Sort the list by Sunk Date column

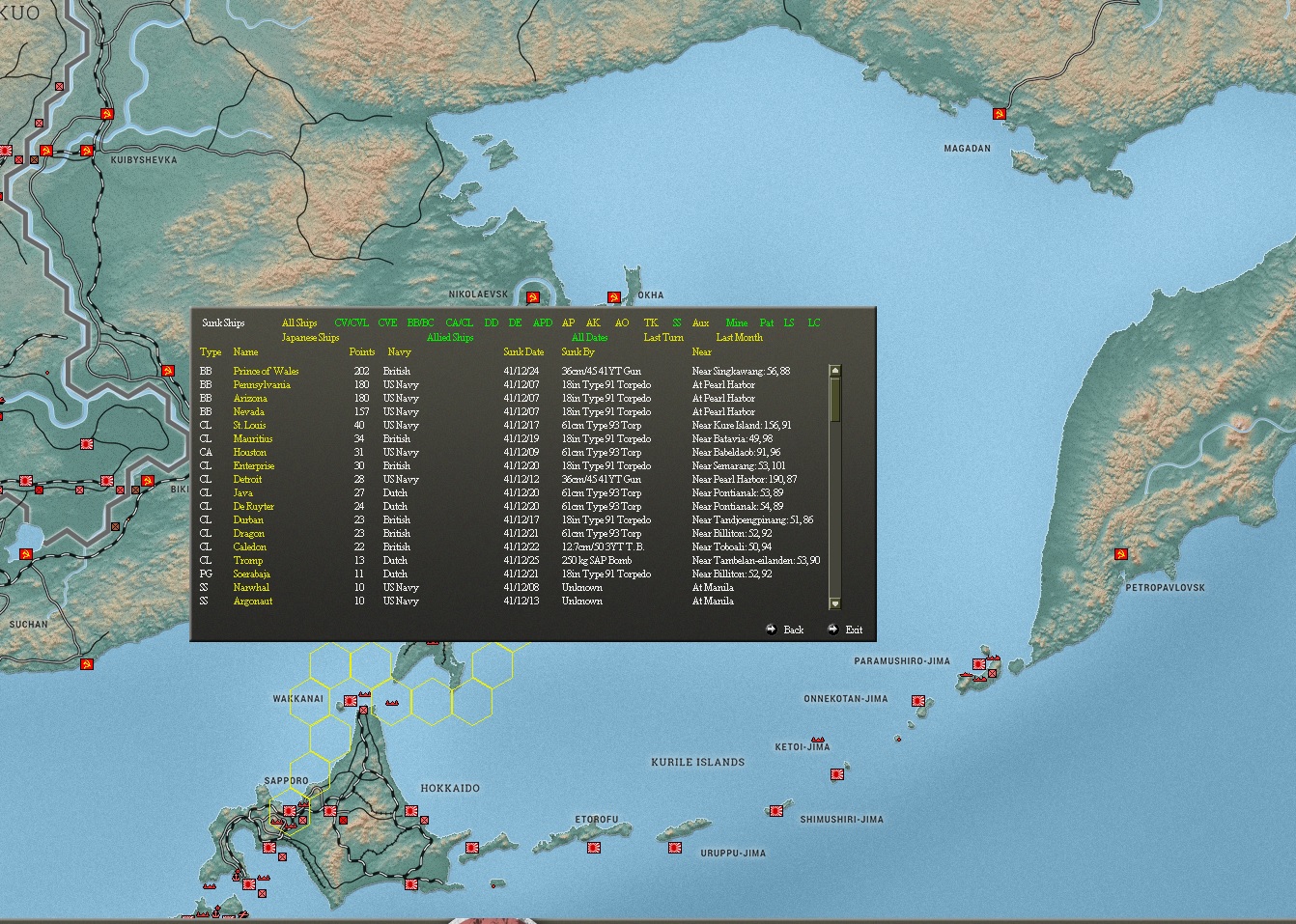[523, 351]
